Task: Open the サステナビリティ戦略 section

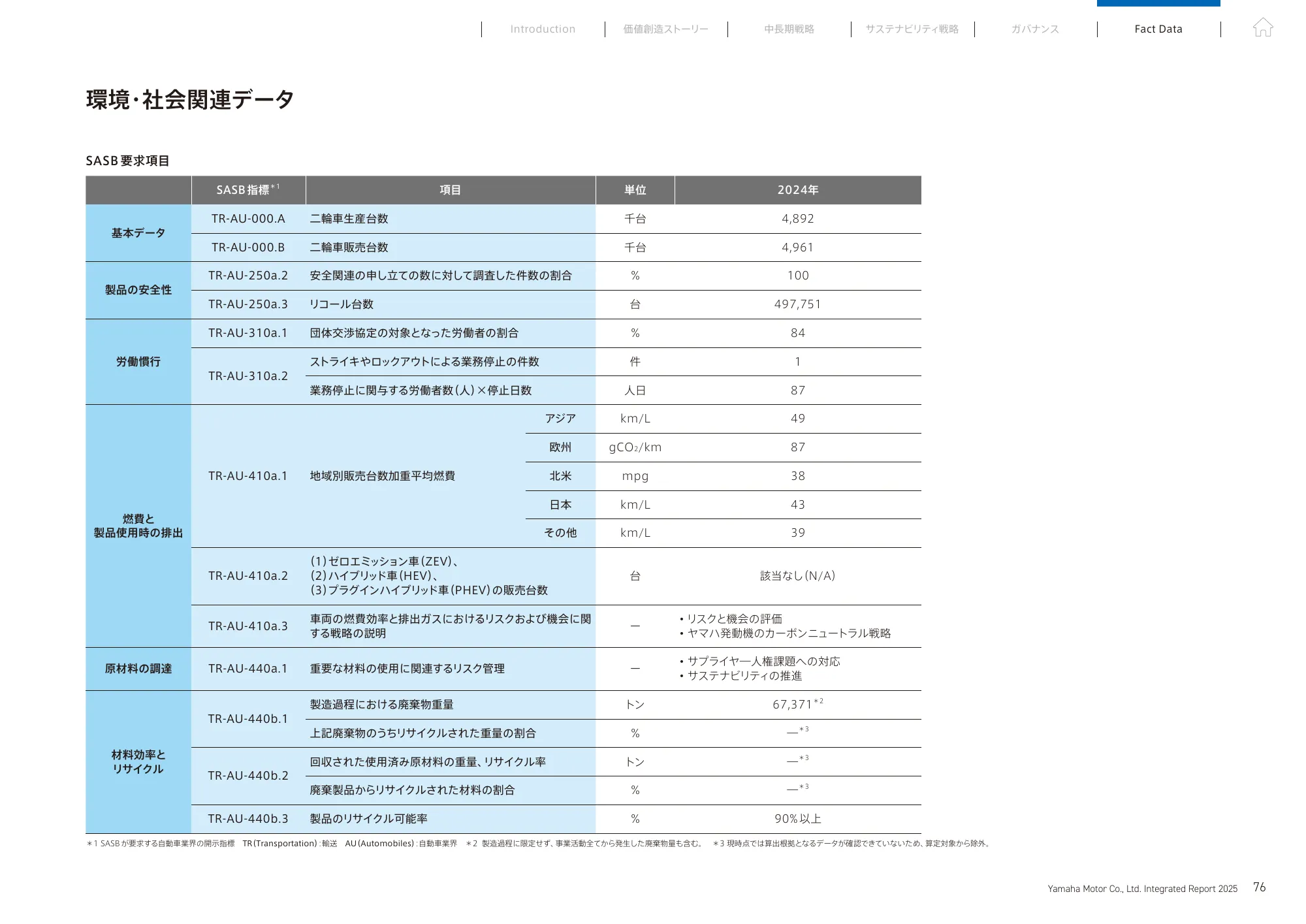Action: tap(912, 29)
